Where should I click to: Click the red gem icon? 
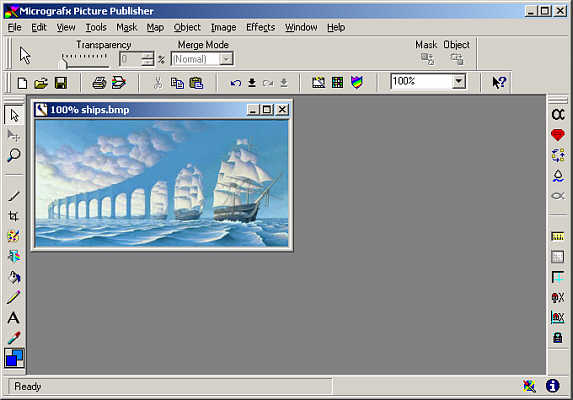tap(558, 135)
